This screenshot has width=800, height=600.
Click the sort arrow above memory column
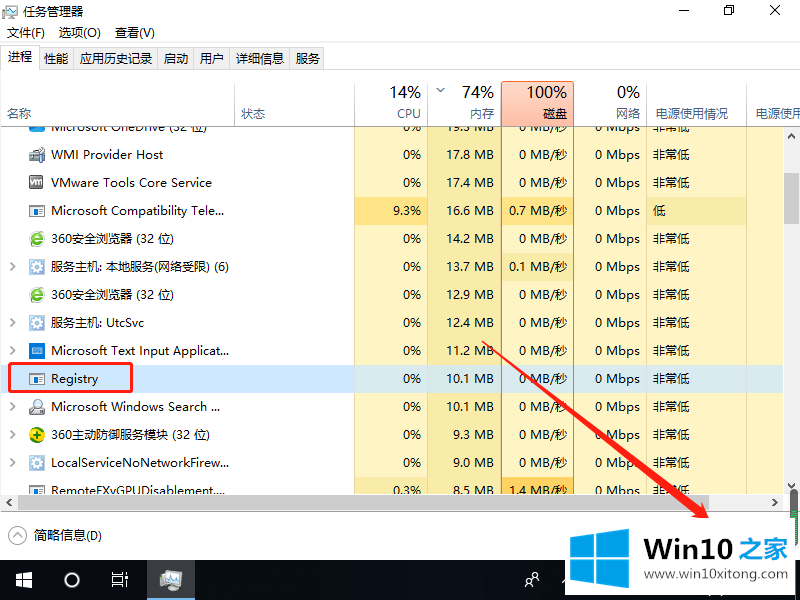pos(441,91)
